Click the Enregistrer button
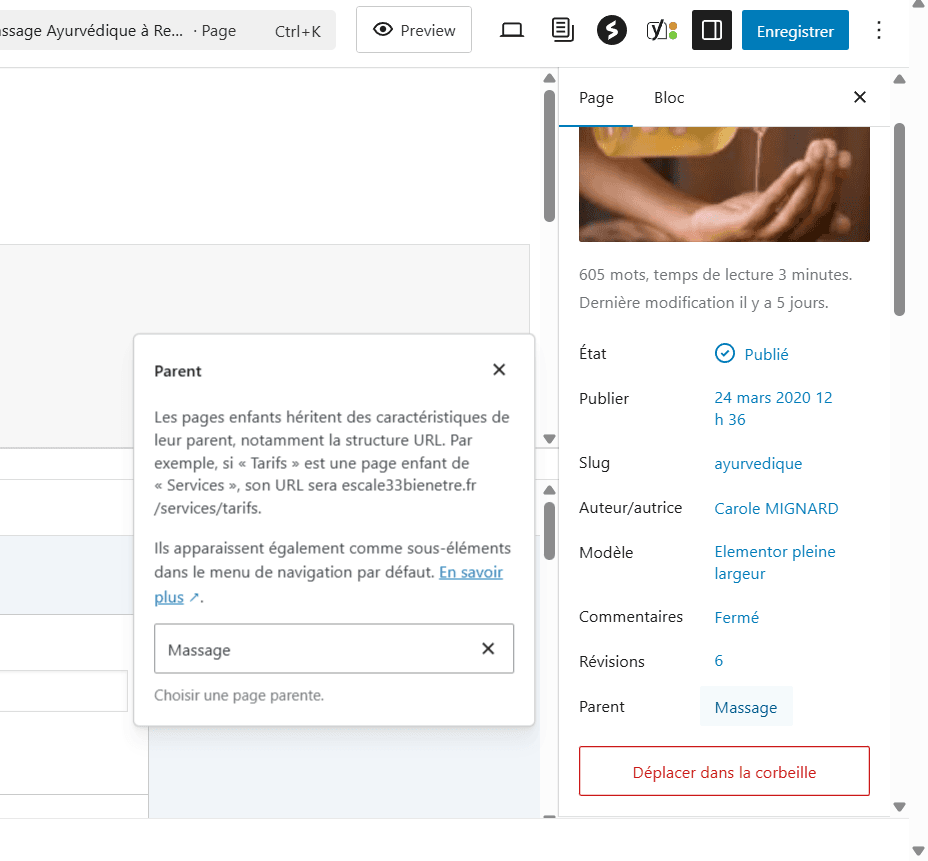928x861 pixels. (x=795, y=30)
